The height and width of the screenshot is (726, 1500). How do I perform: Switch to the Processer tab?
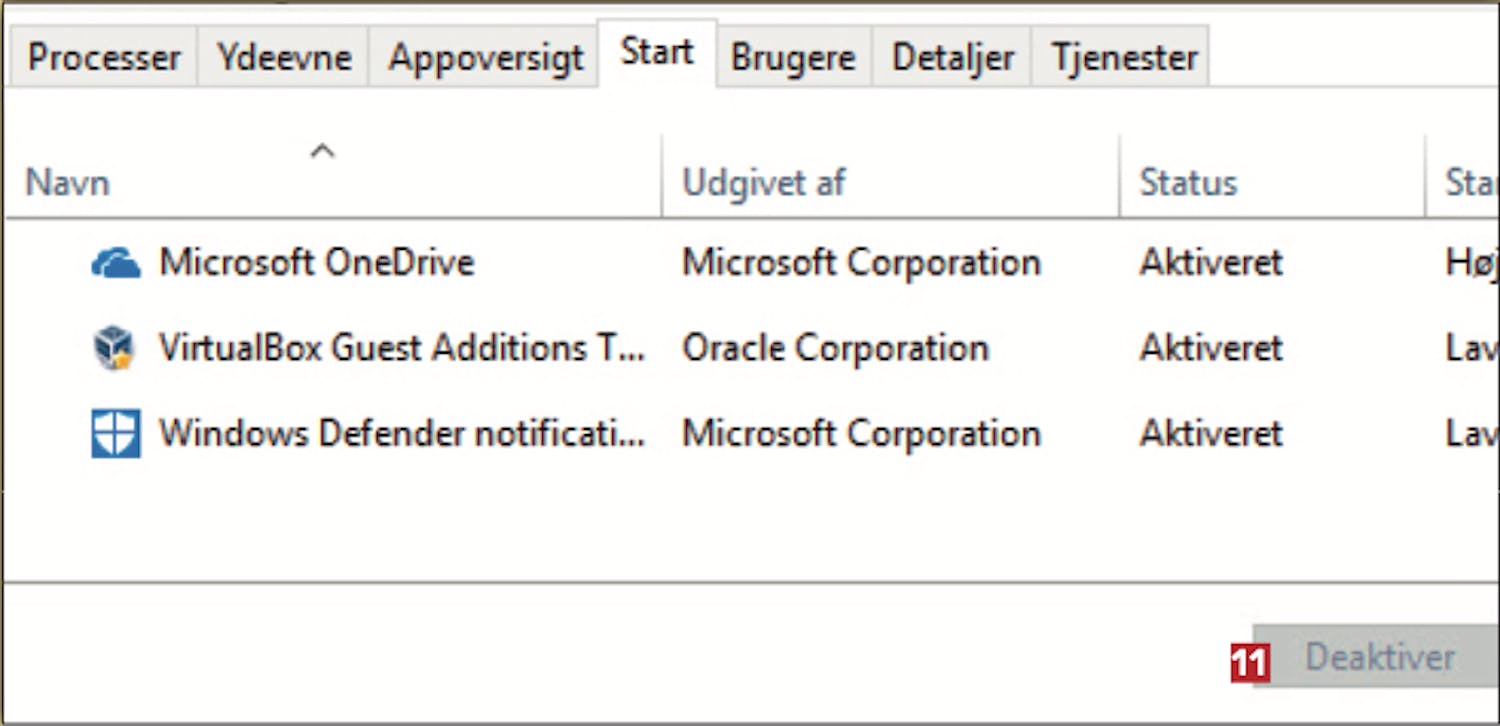[x=104, y=57]
